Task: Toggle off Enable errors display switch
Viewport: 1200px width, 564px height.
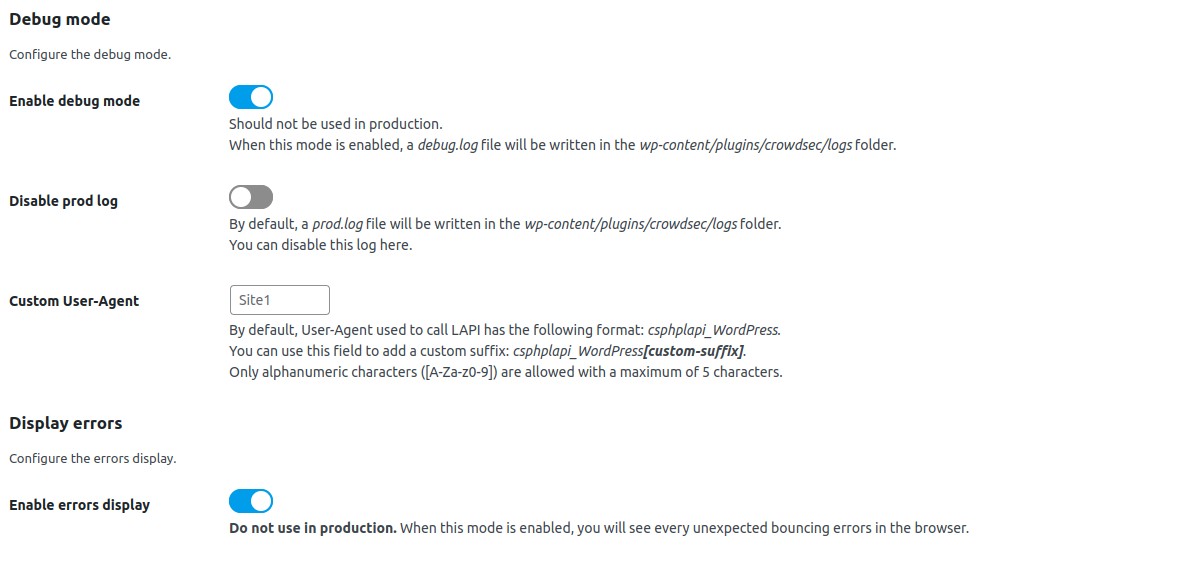Action: [251, 501]
